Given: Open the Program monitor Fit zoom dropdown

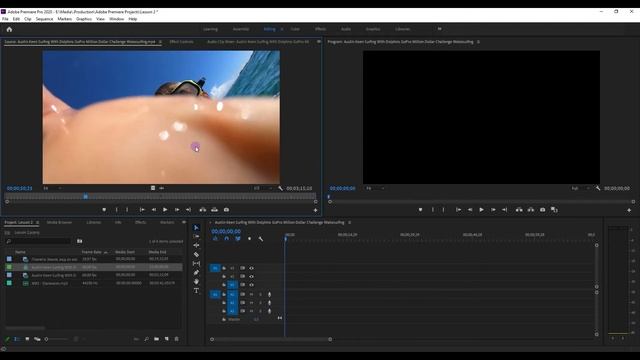Looking at the screenshot, I should tap(375, 188).
